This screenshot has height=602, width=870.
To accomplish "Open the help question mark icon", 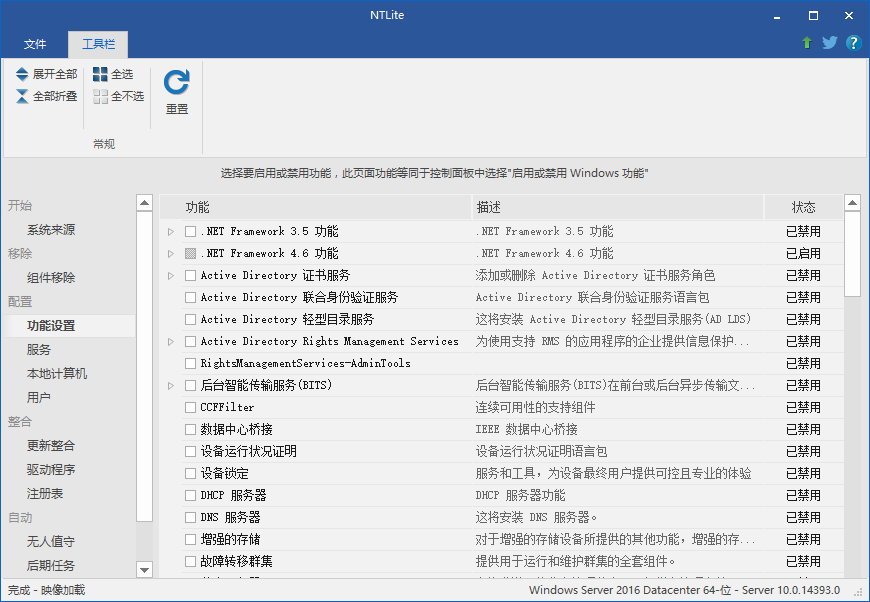I will point(853,43).
